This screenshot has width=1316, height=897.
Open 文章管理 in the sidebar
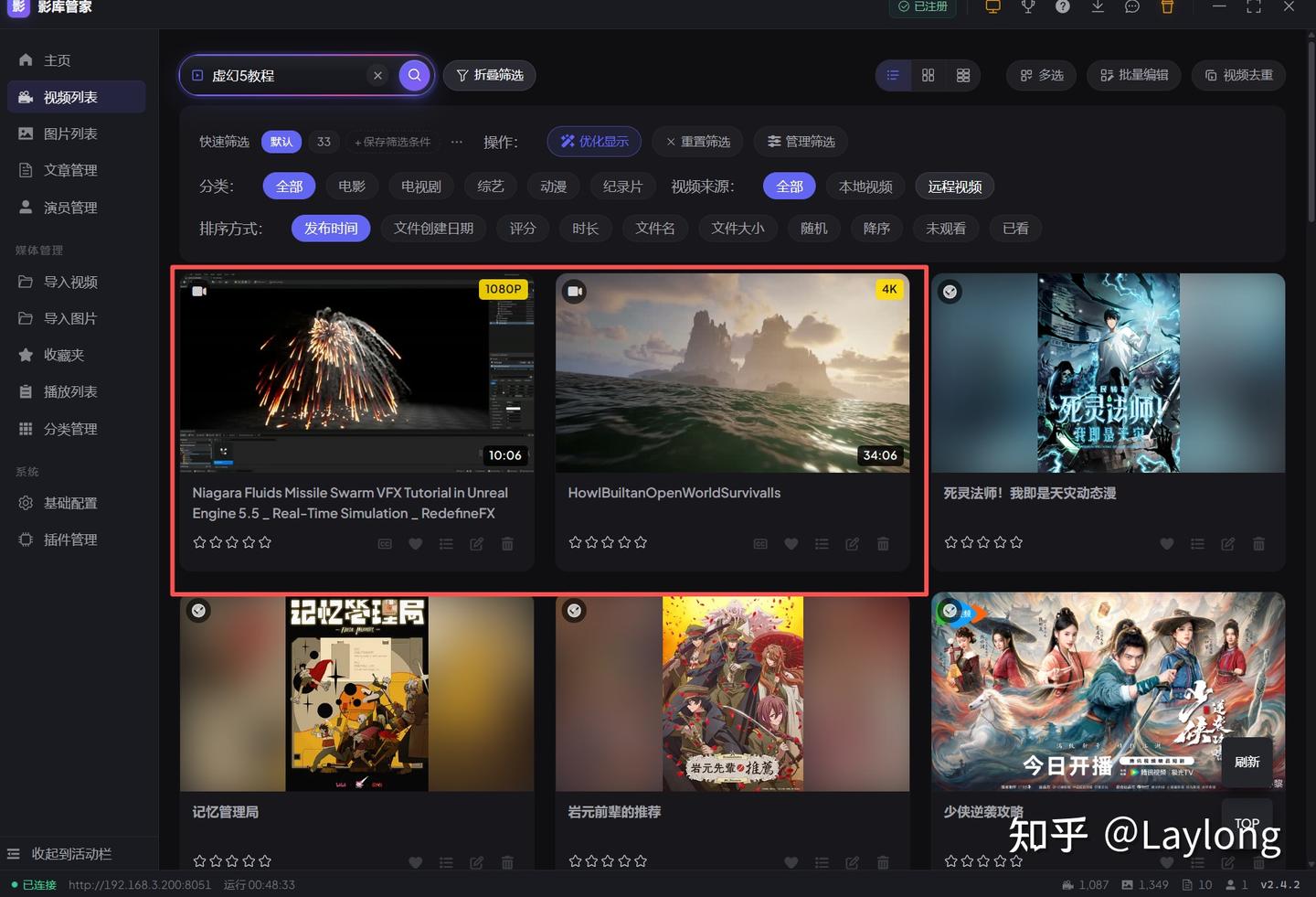pyautogui.click(x=76, y=170)
